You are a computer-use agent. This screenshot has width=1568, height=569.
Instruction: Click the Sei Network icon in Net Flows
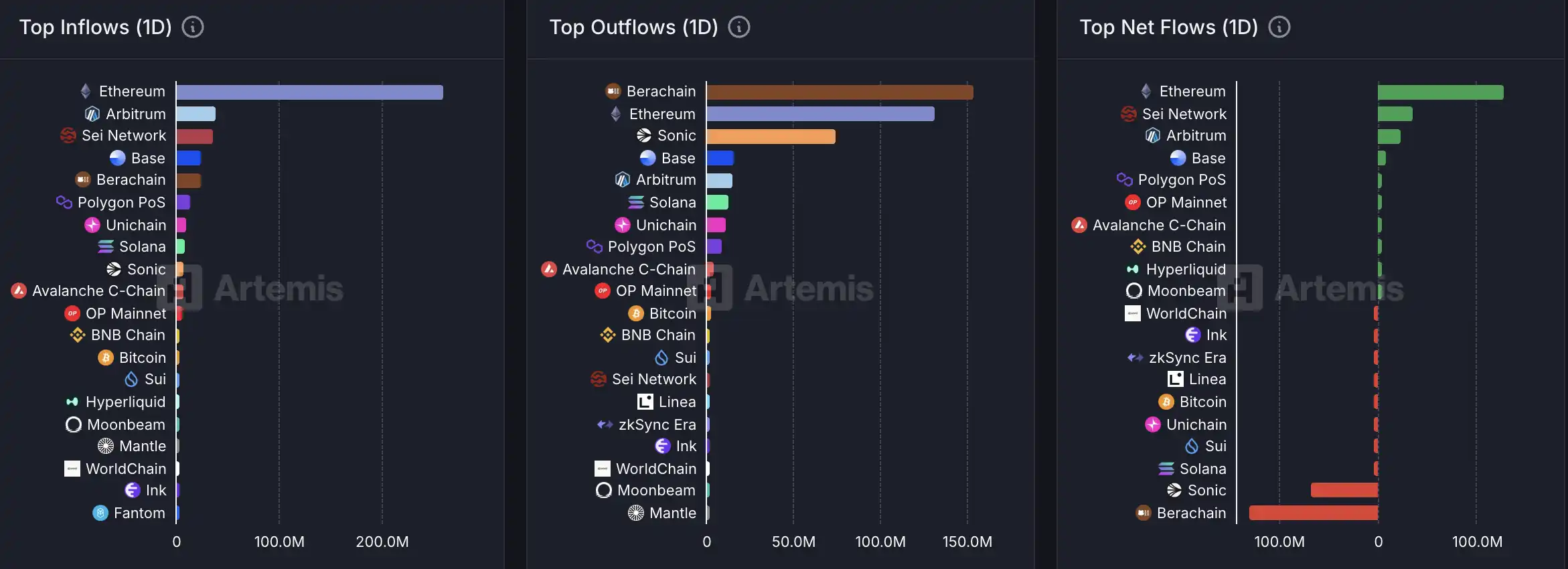pos(1129,114)
